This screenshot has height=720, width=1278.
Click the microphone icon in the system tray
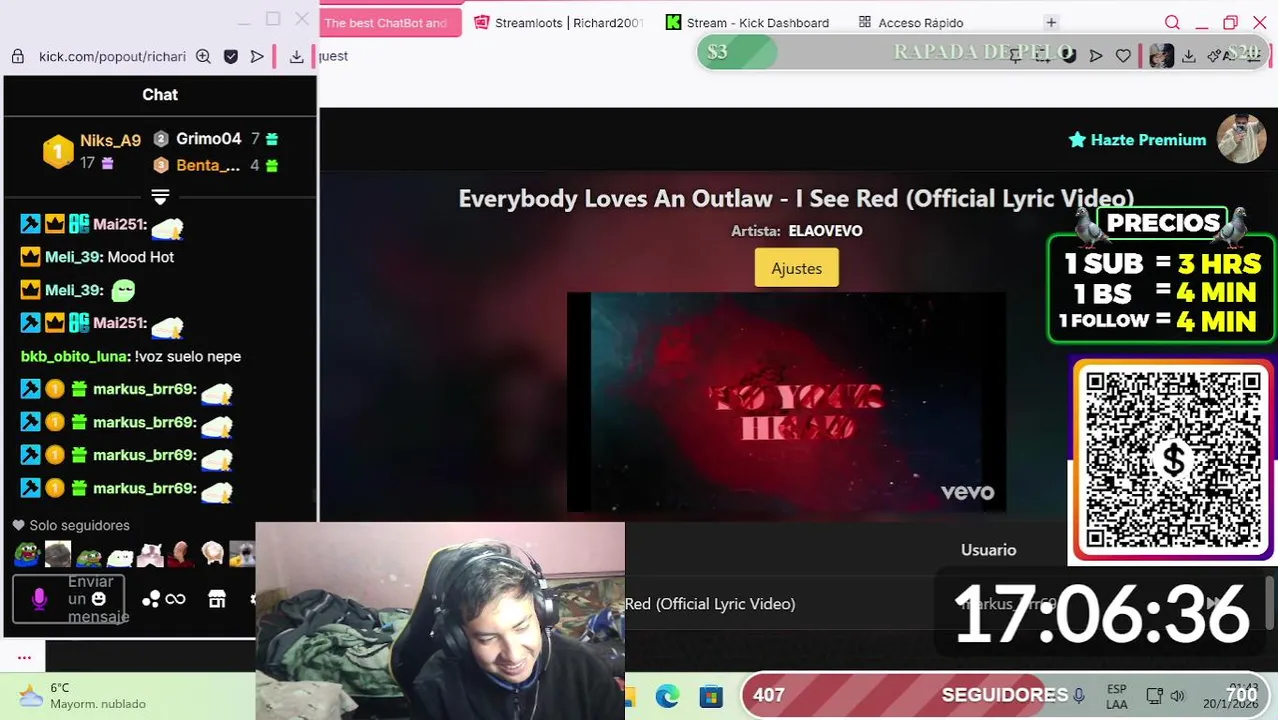[x=1079, y=696]
